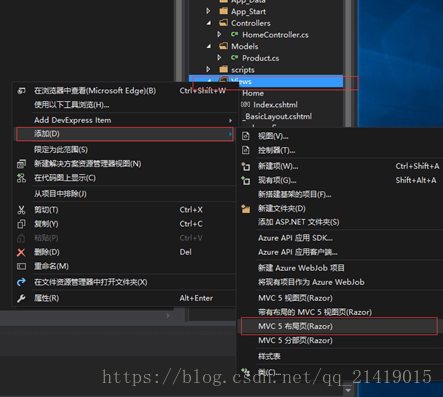
Task: Click the wrench properties icon
Action: tap(21, 298)
